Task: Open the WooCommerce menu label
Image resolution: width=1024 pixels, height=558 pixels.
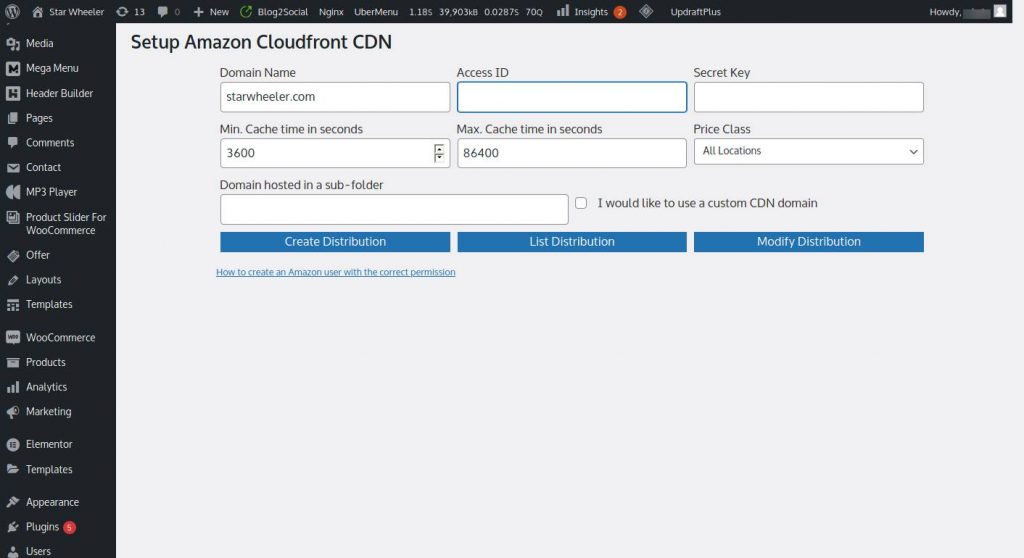Action: 61,338
